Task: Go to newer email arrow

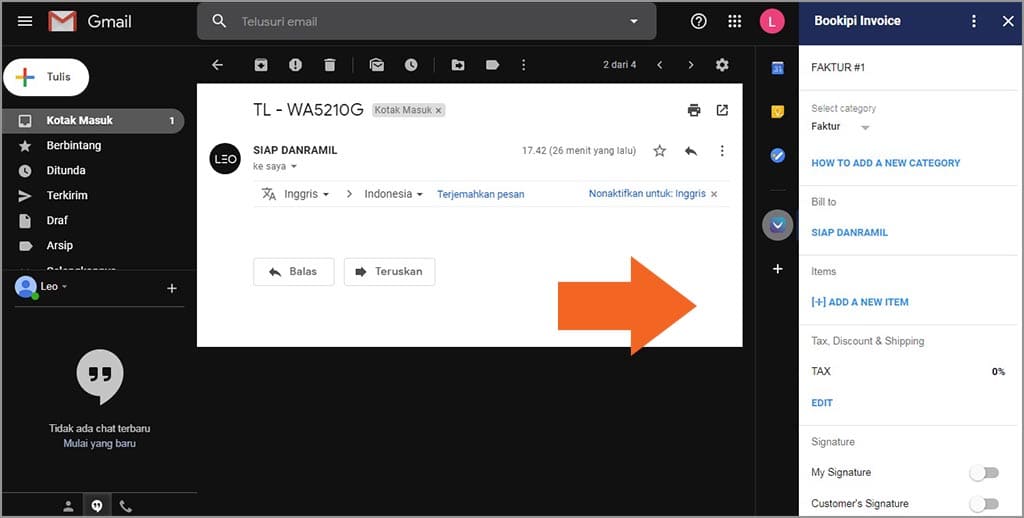Action: tap(660, 65)
